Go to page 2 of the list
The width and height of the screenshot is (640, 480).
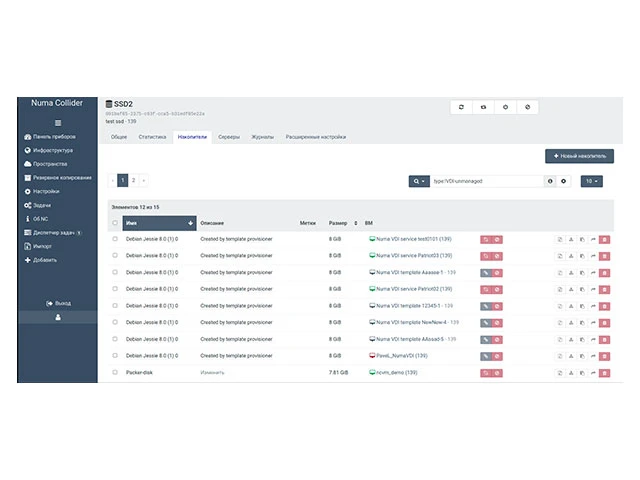coord(132,180)
